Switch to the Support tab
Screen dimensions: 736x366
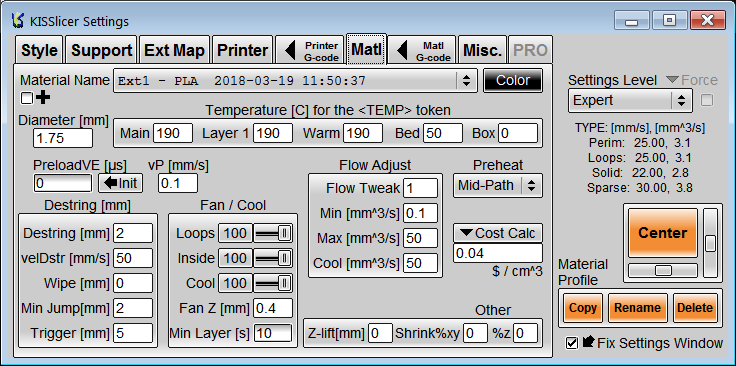point(101,50)
